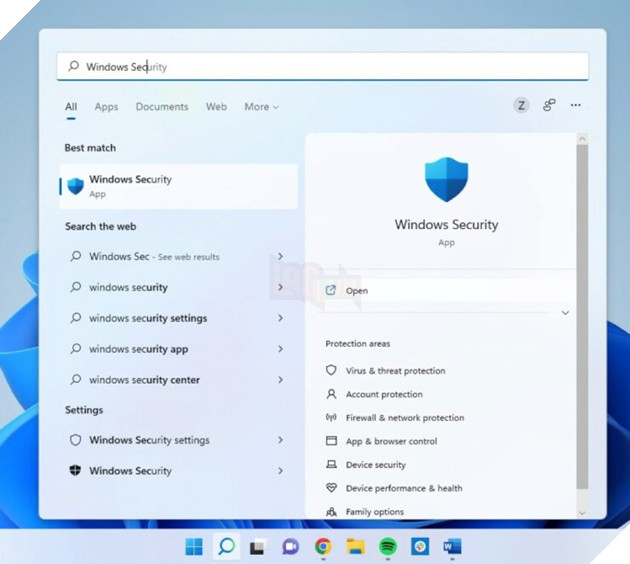Click the Virus & threat protection shield icon
630x564 pixels.
331,370
